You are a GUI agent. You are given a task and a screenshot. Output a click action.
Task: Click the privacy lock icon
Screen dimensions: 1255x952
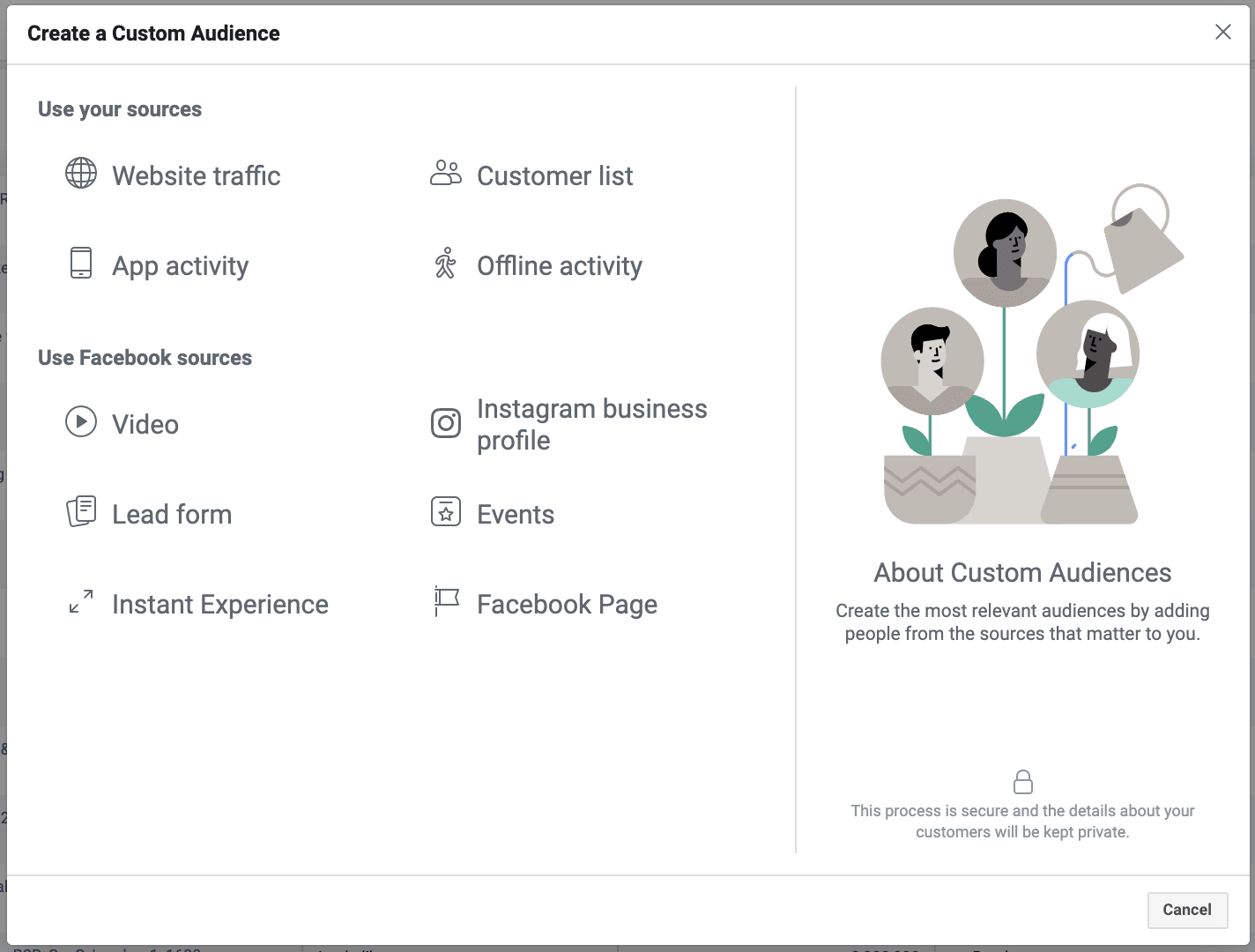click(x=1023, y=782)
